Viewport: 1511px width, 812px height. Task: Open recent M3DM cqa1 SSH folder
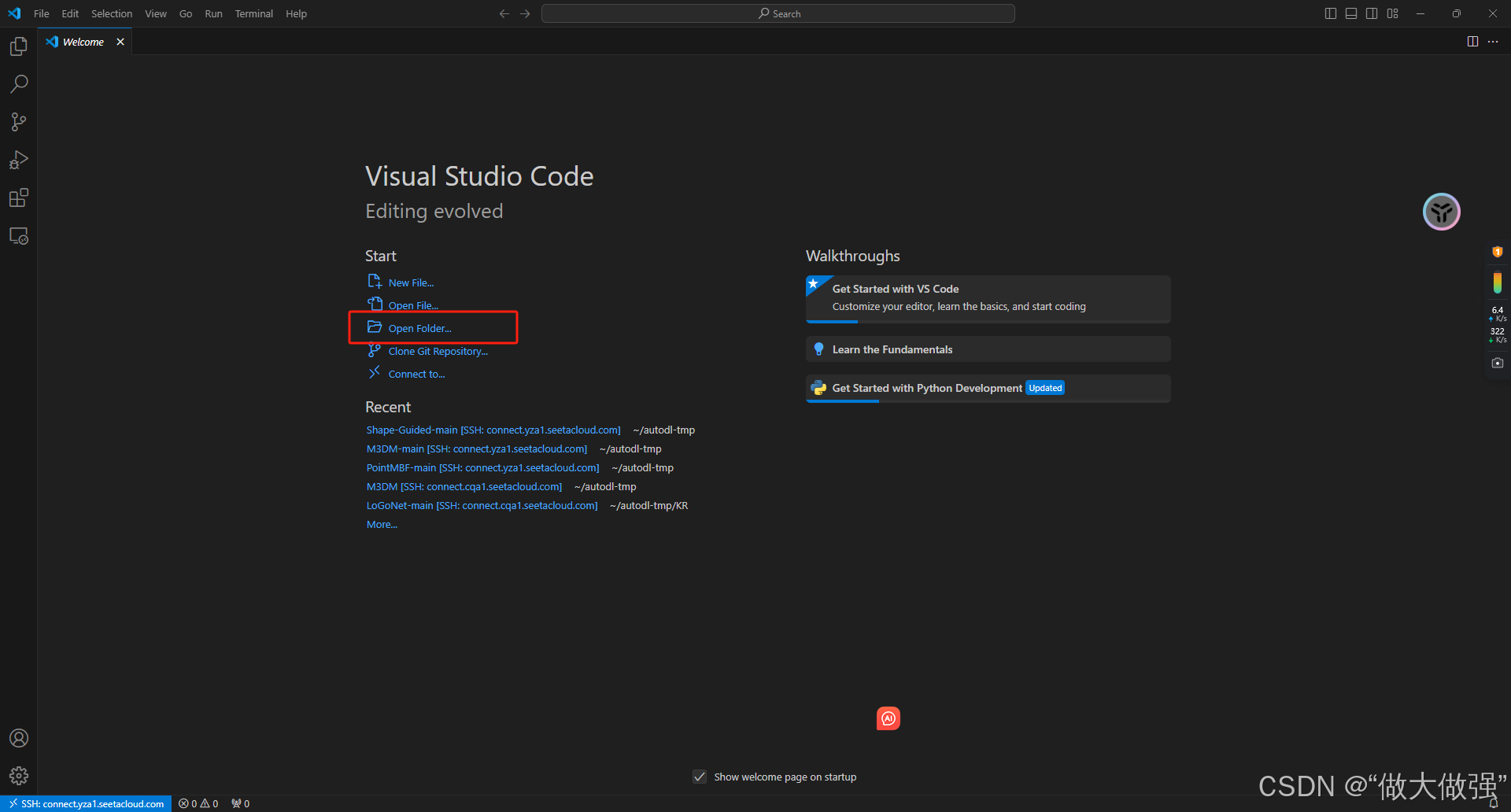(464, 487)
